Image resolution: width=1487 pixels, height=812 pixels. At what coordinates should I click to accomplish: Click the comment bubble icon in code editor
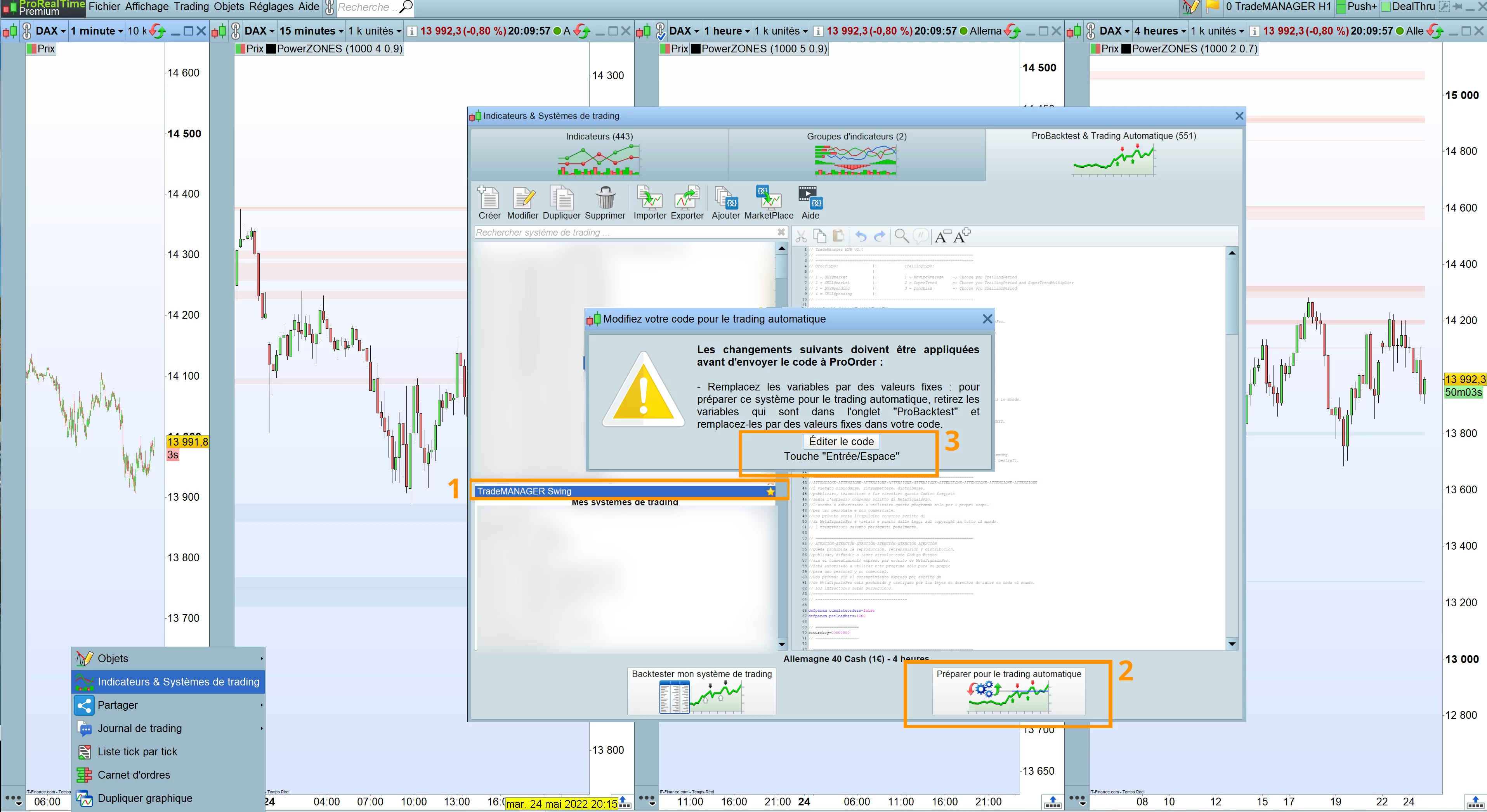(921, 236)
